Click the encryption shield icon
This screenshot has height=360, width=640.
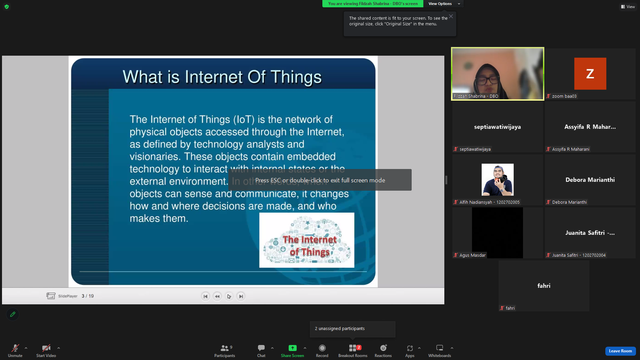pos(7,7)
